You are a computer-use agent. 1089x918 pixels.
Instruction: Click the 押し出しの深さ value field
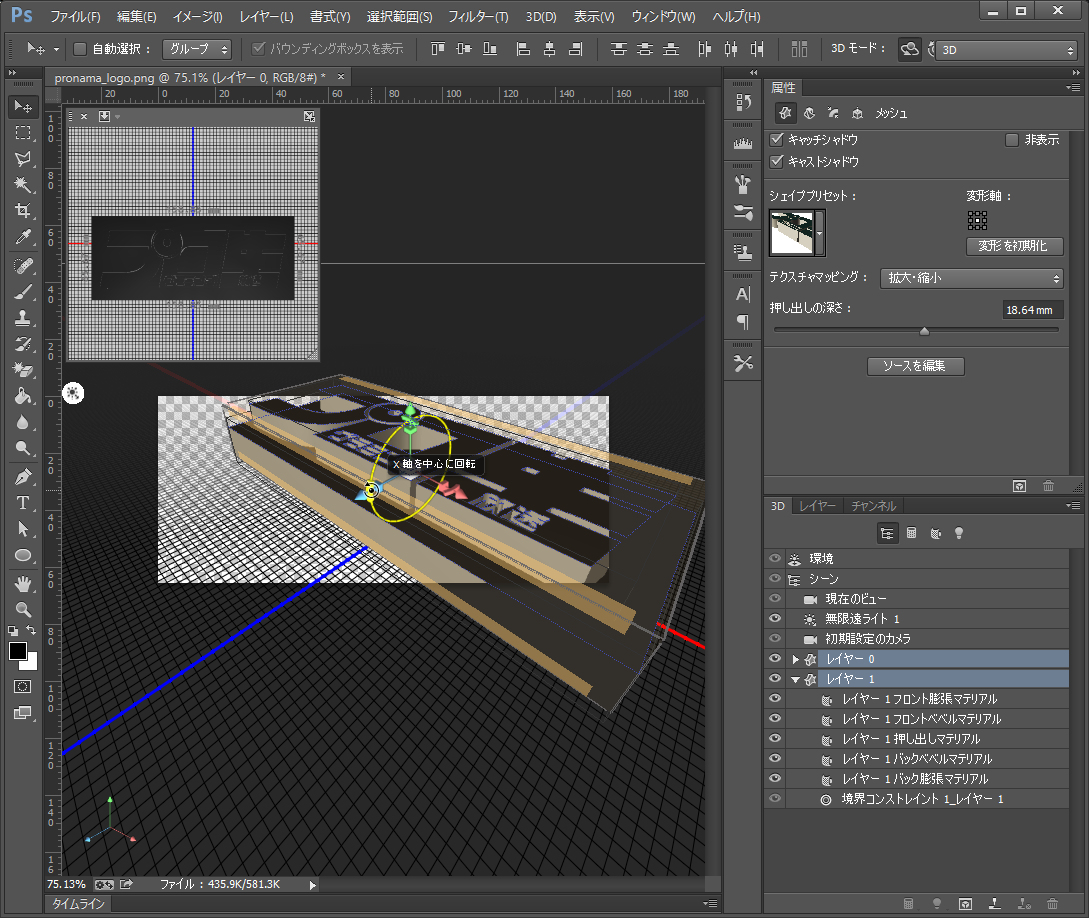(x=1032, y=310)
